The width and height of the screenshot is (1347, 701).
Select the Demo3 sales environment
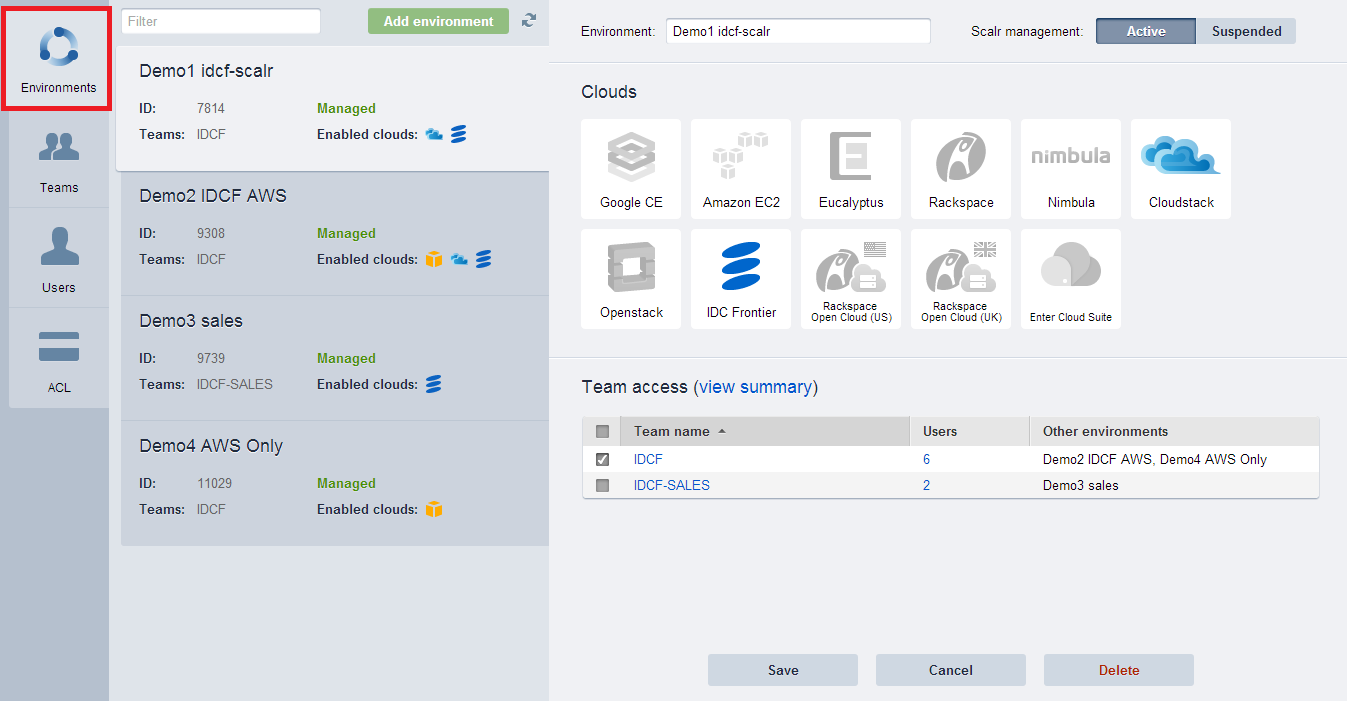(x=335, y=358)
